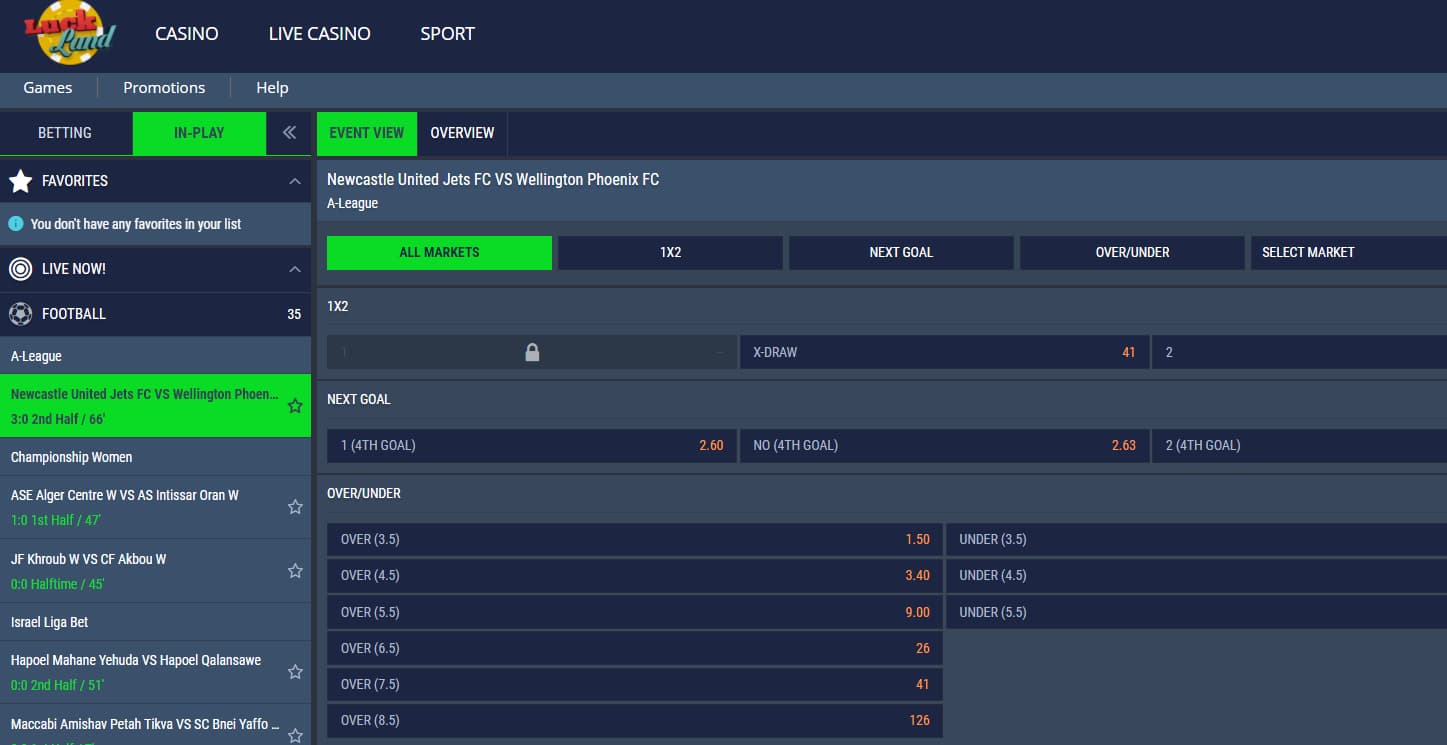Click the Football soccer ball icon
Image resolution: width=1447 pixels, height=745 pixels.
click(20, 314)
